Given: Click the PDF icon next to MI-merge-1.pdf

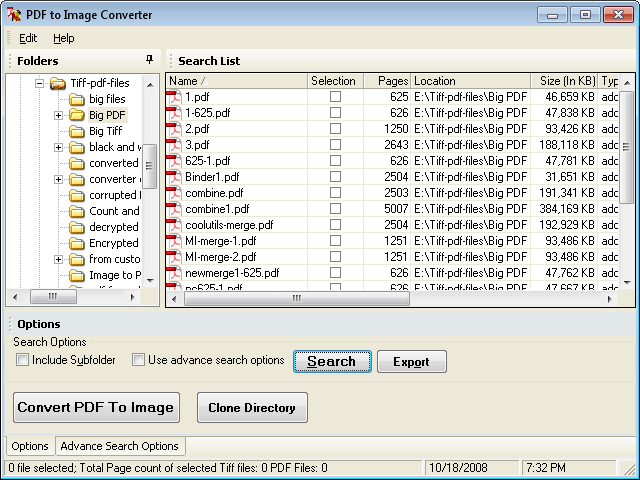Looking at the screenshot, I should coord(175,241).
